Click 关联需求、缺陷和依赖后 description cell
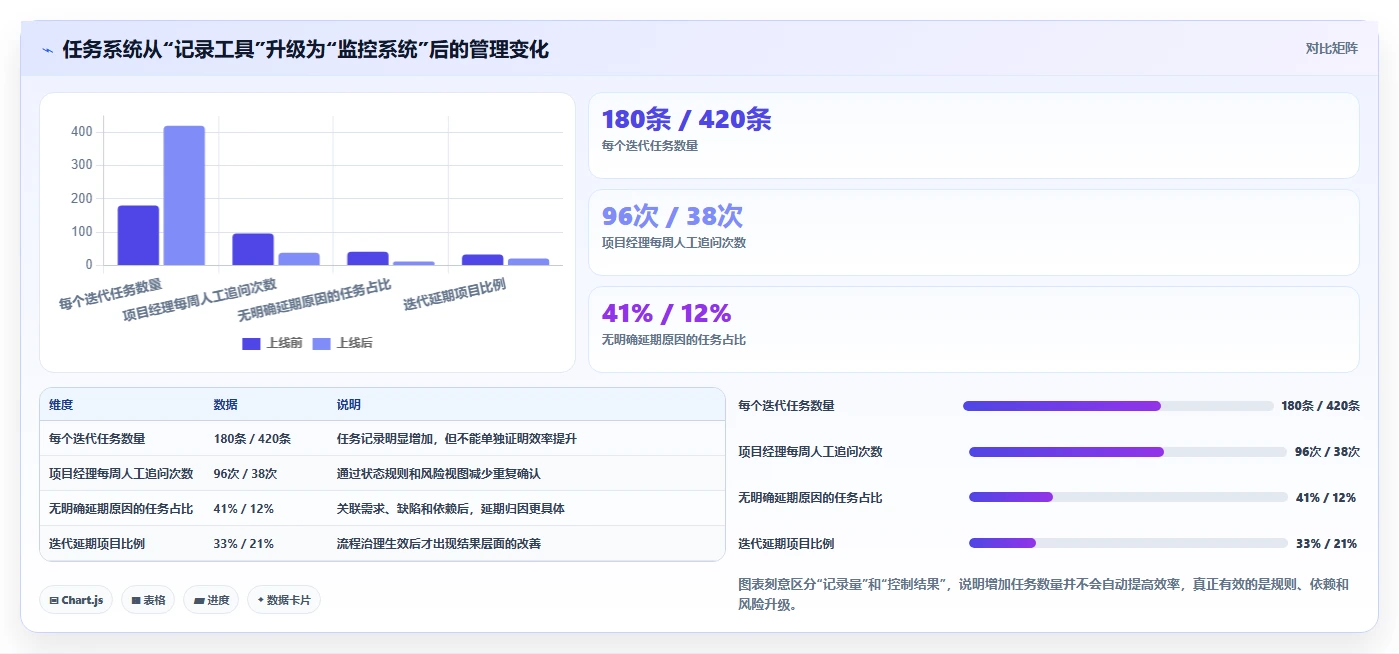1399x654 pixels. coord(451,509)
